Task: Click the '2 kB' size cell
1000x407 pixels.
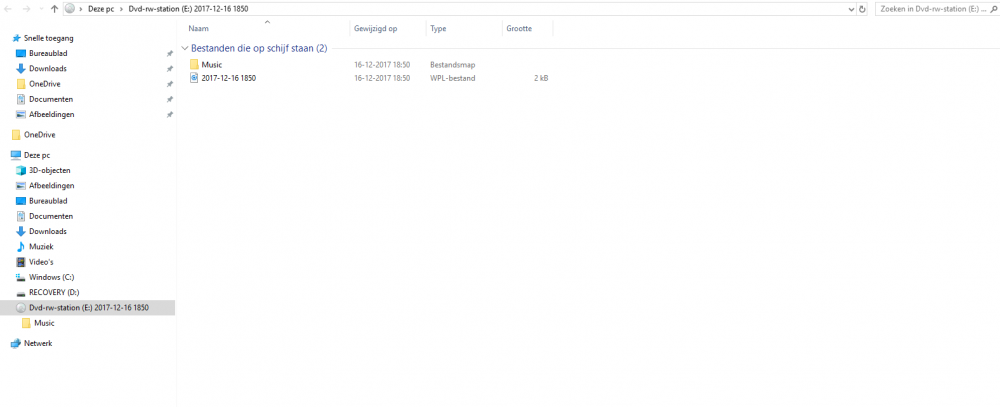Action: pos(541,78)
